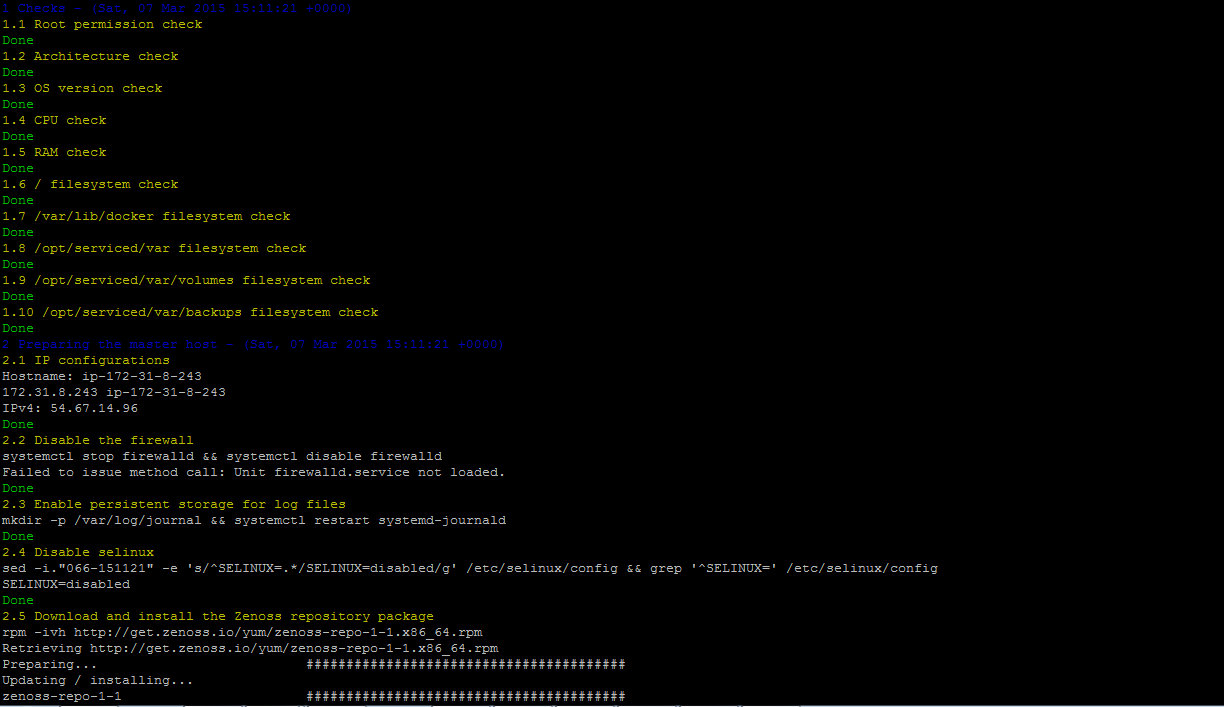Select the '1.5 RAM check' line
The image size is (1224, 707).
pos(54,152)
